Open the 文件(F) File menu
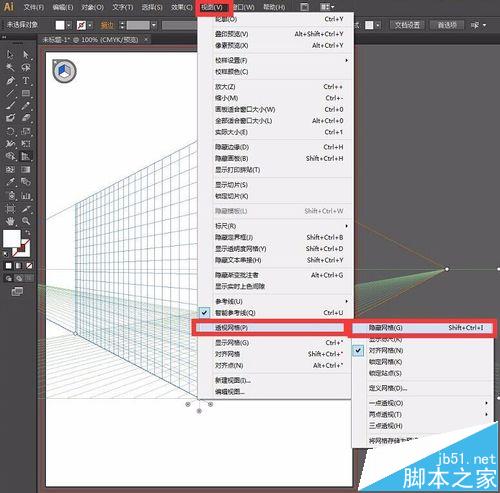 pyautogui.click(x=34, y=7)
